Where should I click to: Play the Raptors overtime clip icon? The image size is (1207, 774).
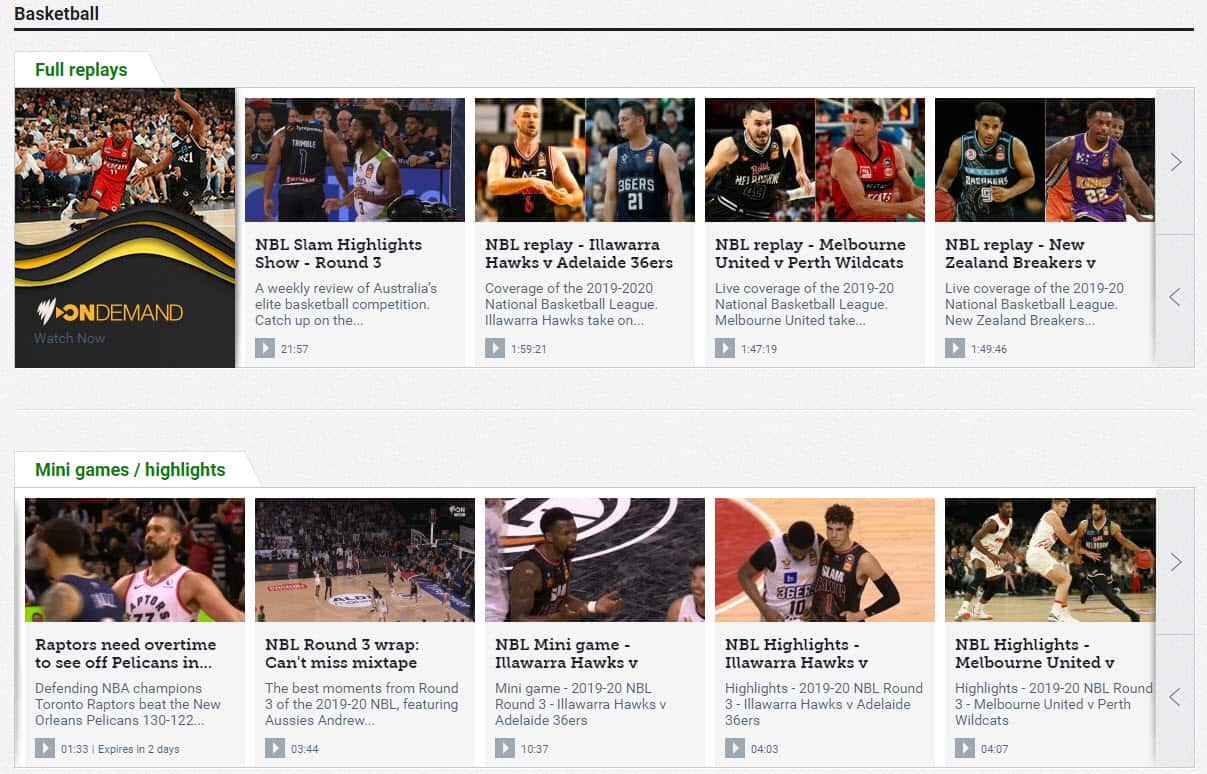[45, 748]
